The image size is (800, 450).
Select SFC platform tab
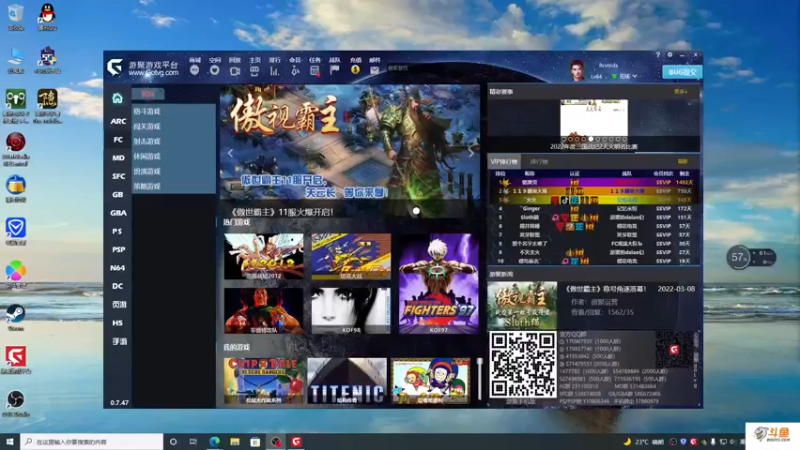click(x=118, y=176)
